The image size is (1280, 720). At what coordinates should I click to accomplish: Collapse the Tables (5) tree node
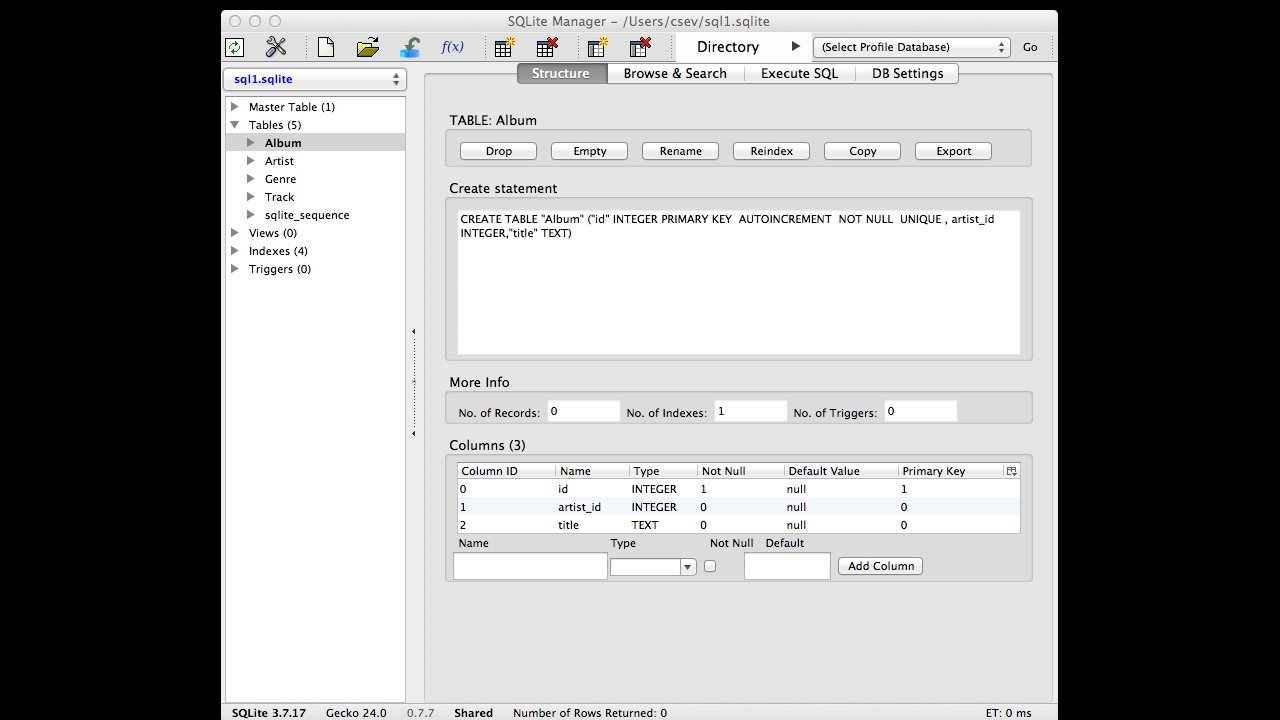(235, 125)
